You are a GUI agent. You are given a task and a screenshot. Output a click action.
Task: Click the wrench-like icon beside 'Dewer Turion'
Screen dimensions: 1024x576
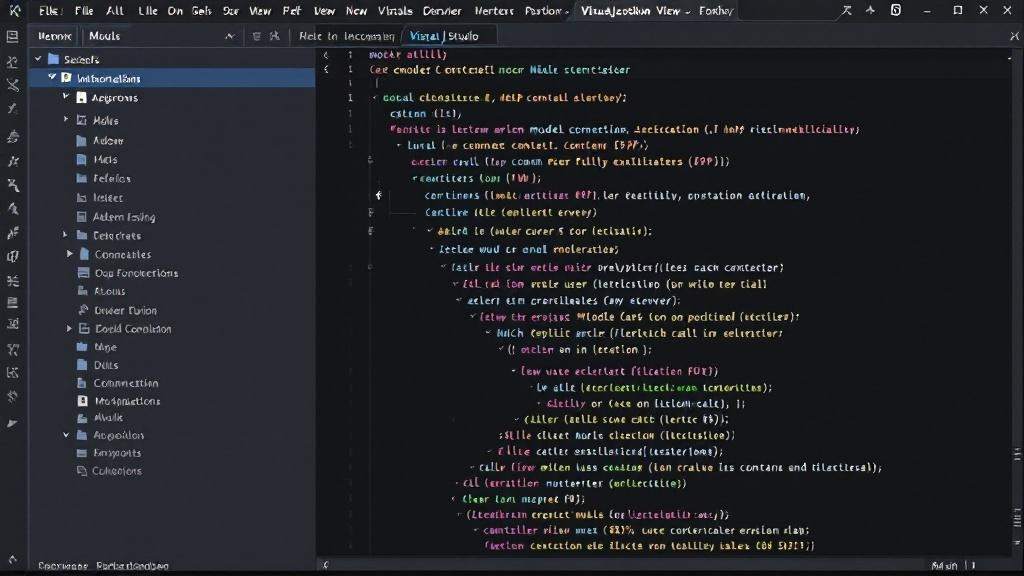tap(83, 310)
